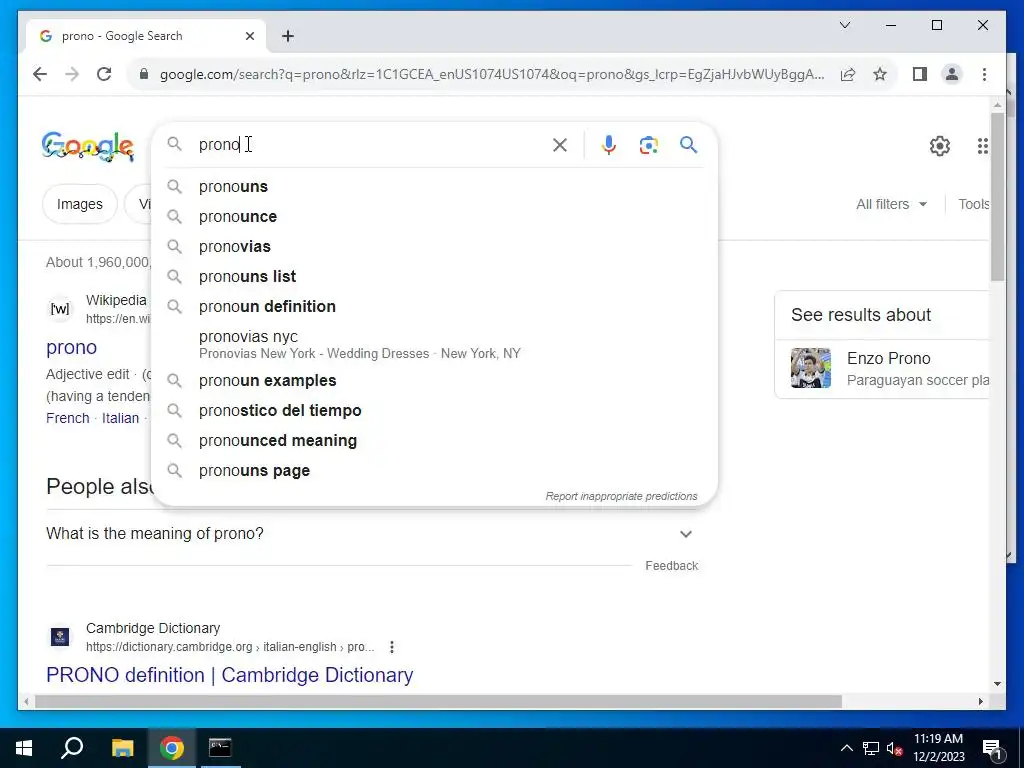Open Windows taskbar search
This screenshot has width=1024, height=768.
tap(72, 748)
